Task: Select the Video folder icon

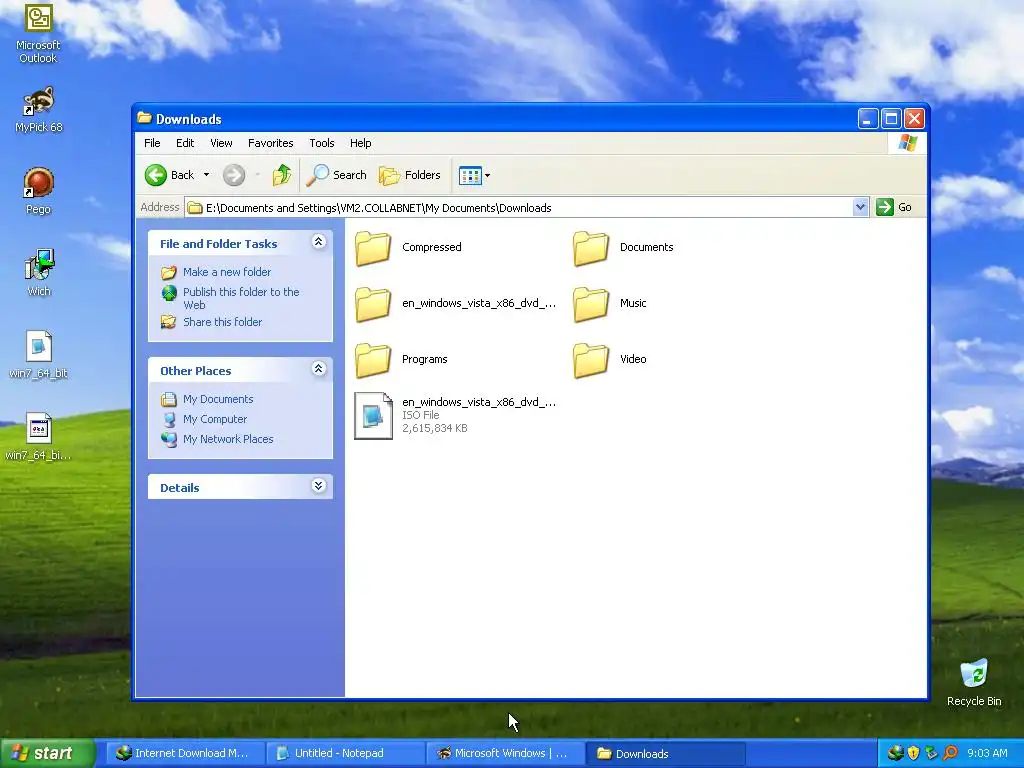Action: click(591, 361)
